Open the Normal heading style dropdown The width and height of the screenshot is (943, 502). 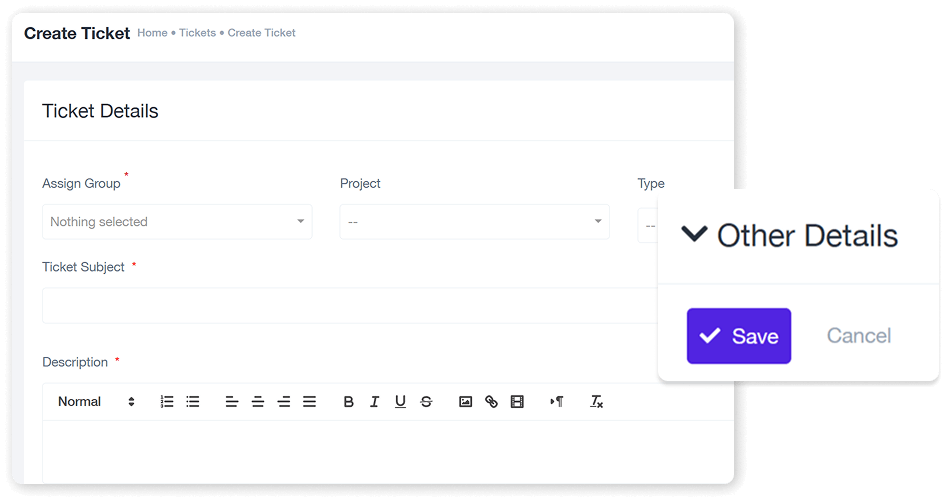click(96, 402)
